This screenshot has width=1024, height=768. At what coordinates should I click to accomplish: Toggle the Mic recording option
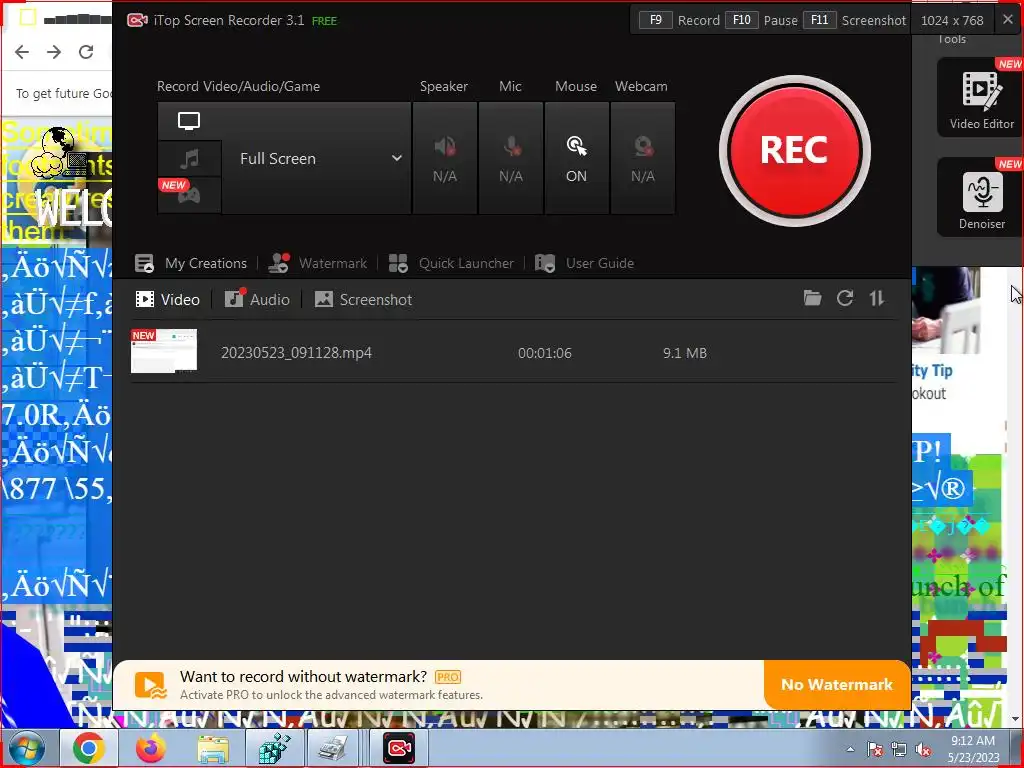(511, 158)
